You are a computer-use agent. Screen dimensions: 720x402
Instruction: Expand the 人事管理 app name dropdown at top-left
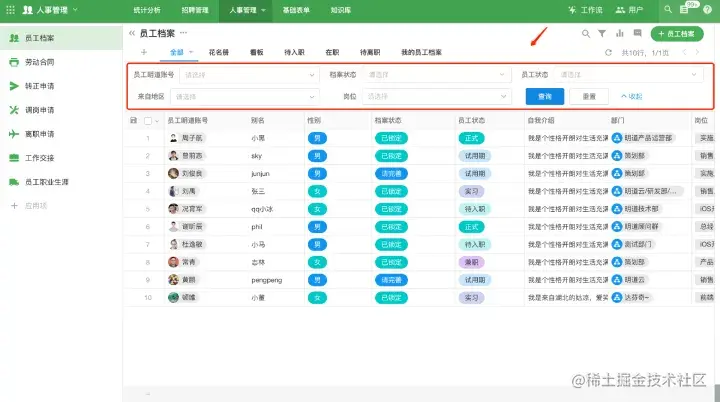coord(75,10)
